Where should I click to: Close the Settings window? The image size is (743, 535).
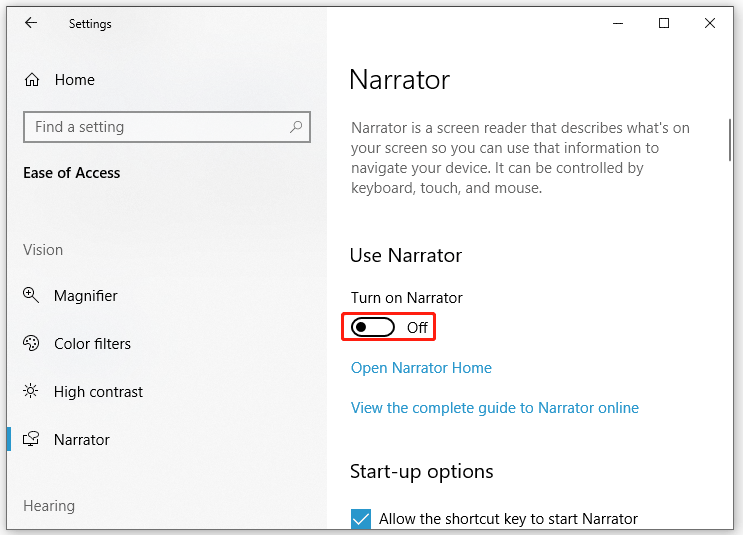click(710, 23)
